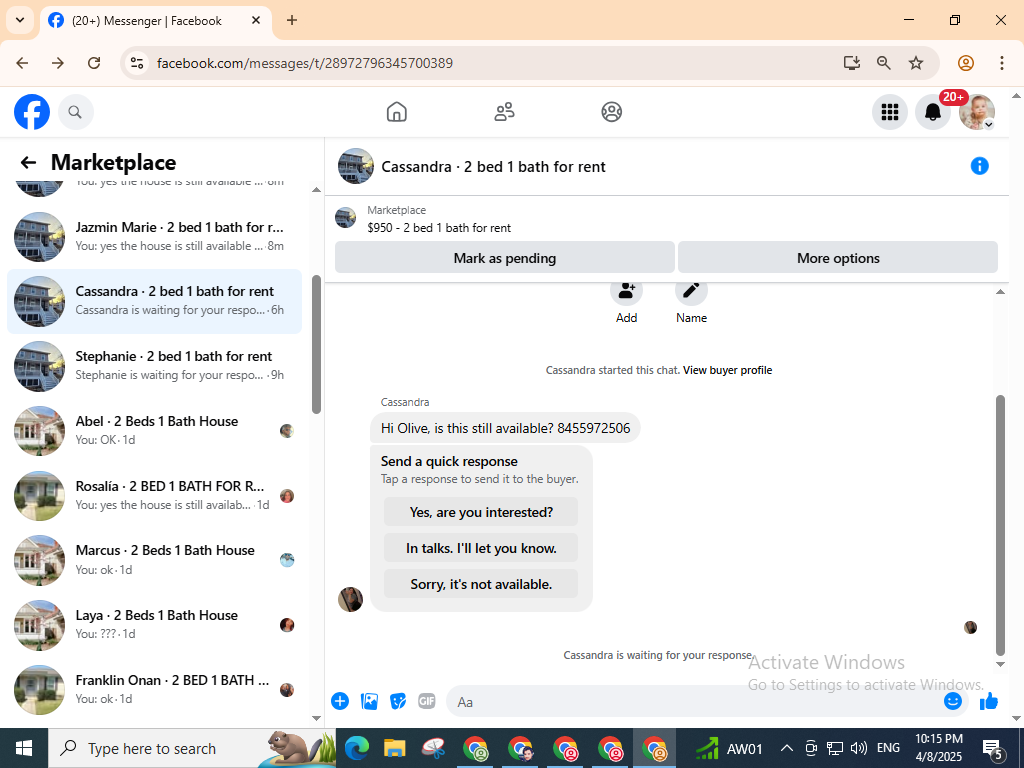Select the Cassandra conversation in list
1024x768 pixels.
point(155,301)
